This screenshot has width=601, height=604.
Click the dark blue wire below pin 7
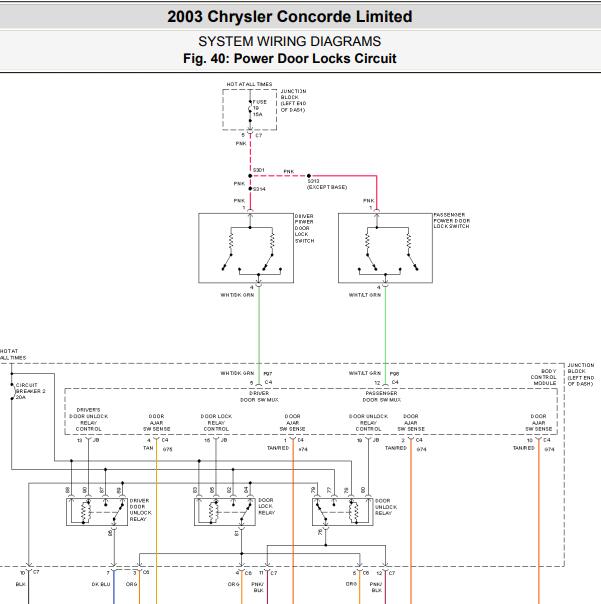coord(114,589)
